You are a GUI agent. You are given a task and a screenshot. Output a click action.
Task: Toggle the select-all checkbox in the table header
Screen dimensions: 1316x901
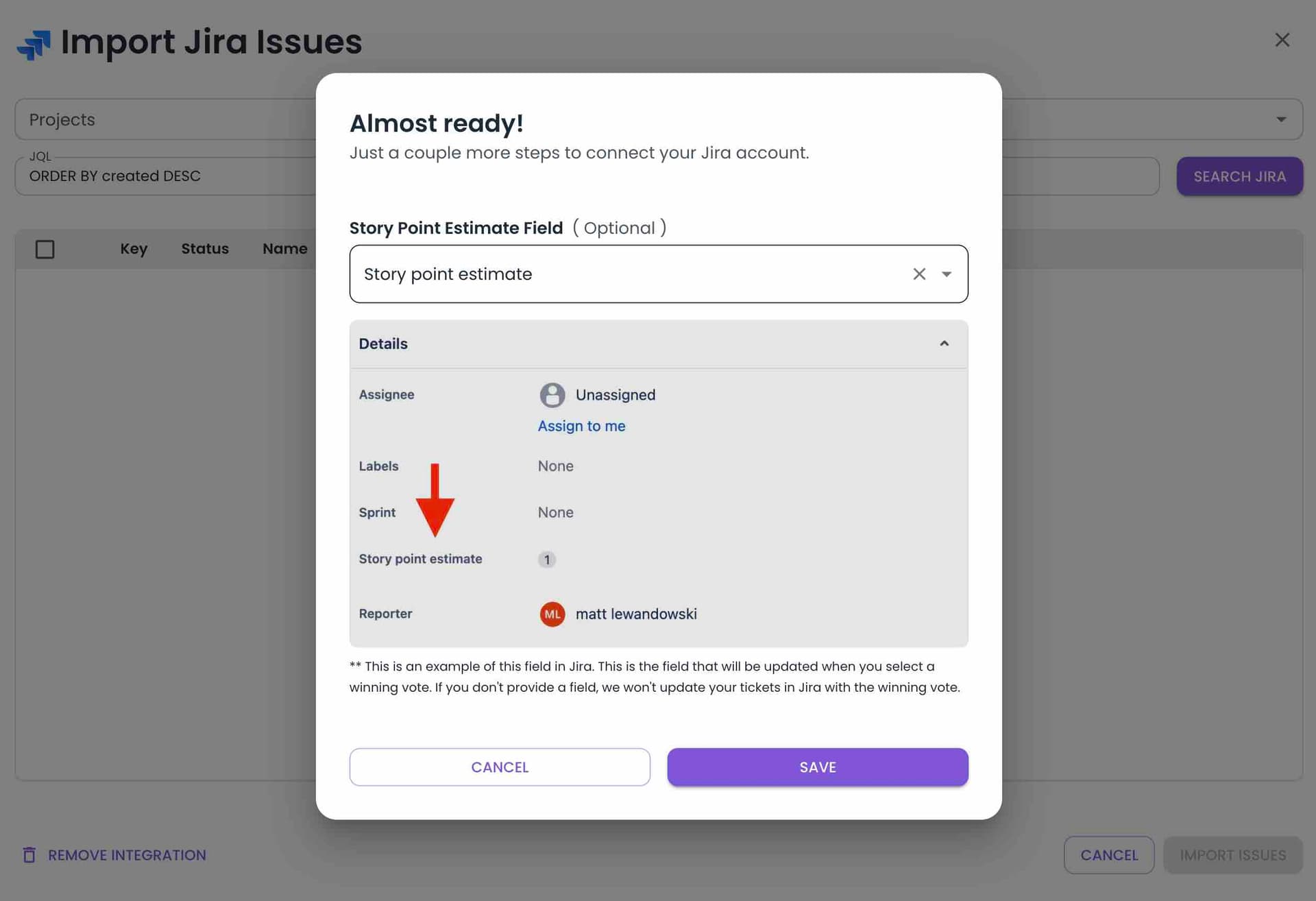tap(45, 249)
